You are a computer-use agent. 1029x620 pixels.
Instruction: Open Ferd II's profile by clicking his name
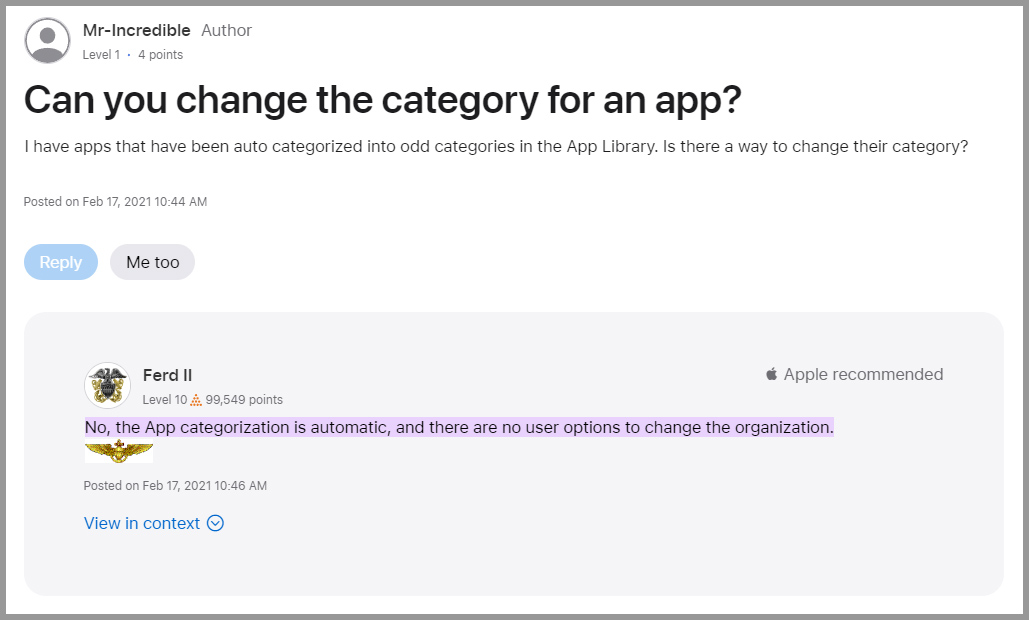click(x=167, y=375)
